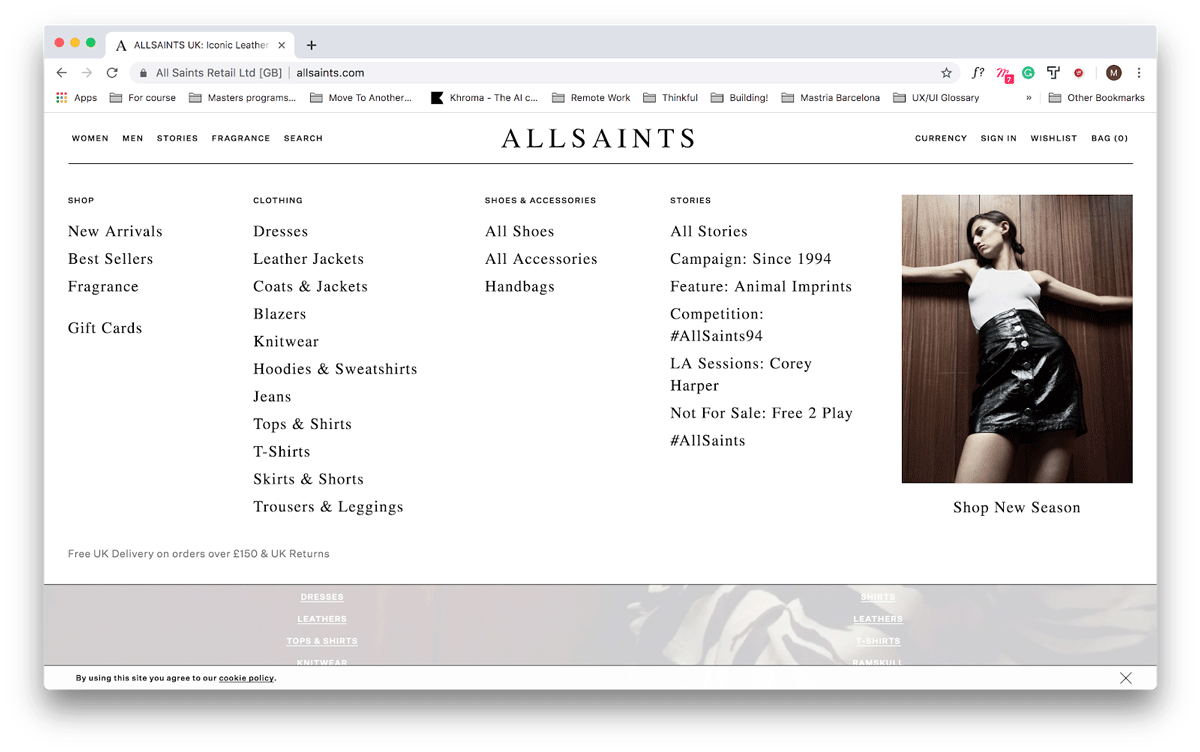
Task: Click the red circular extension icon
Action: coord(1078,72)
